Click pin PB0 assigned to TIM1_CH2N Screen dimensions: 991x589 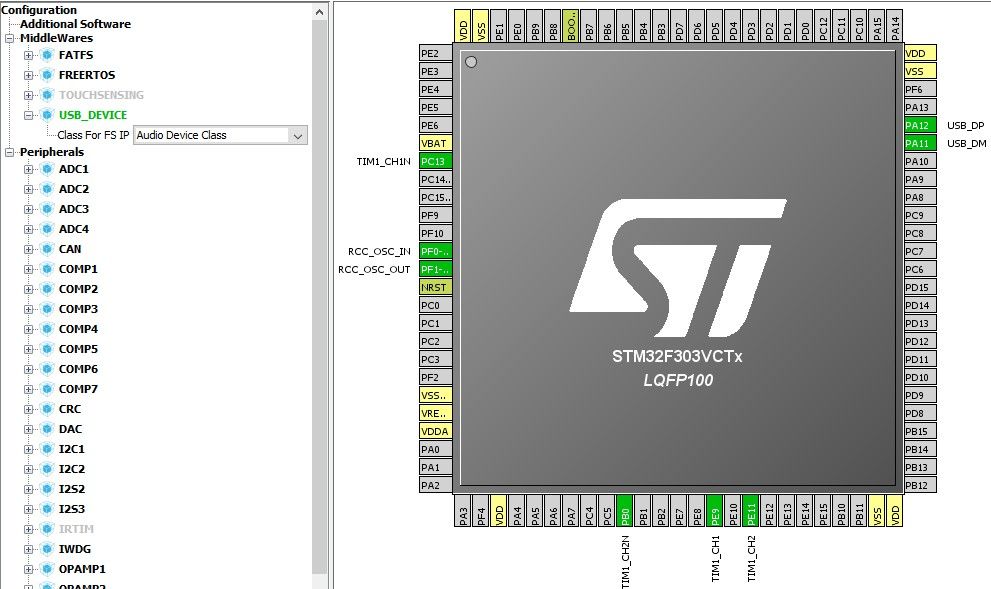click(x=624, y=511)
